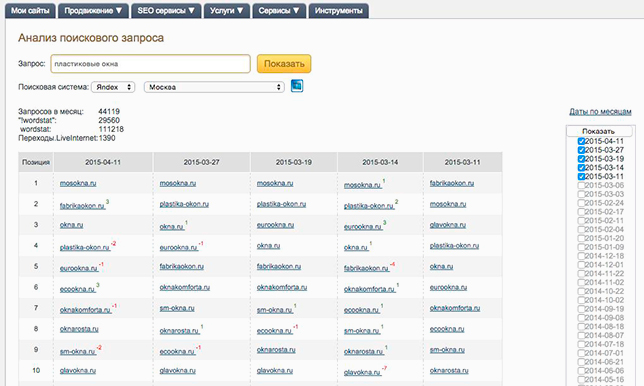Select the Переходы.LiveInternet value 1390

tap(107, 138)
